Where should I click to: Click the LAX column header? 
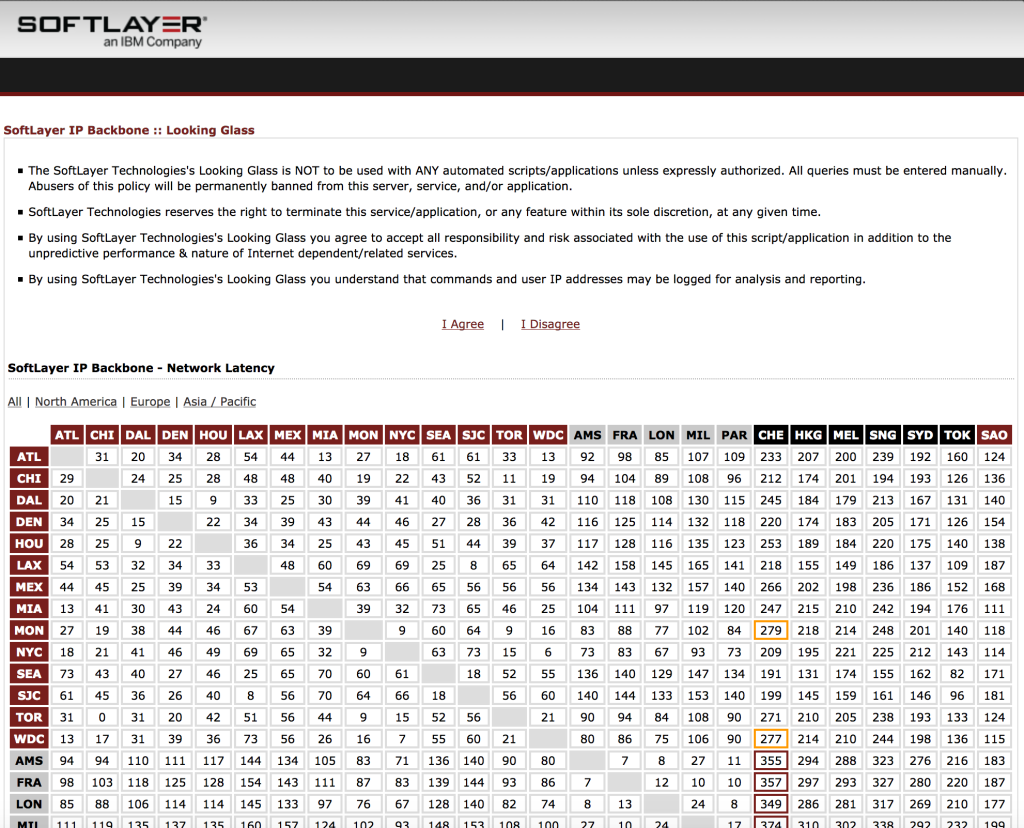pos(251,435)
